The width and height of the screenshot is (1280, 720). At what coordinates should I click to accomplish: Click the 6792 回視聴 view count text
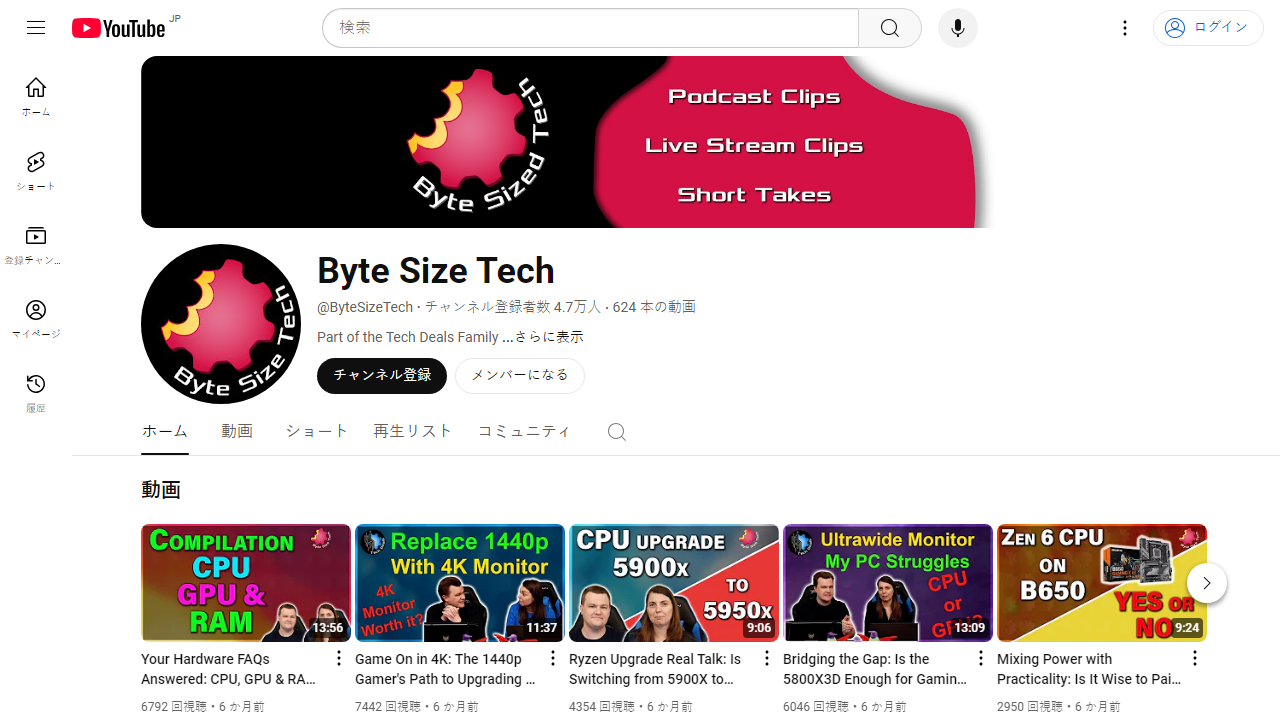(x=174, y=706)
